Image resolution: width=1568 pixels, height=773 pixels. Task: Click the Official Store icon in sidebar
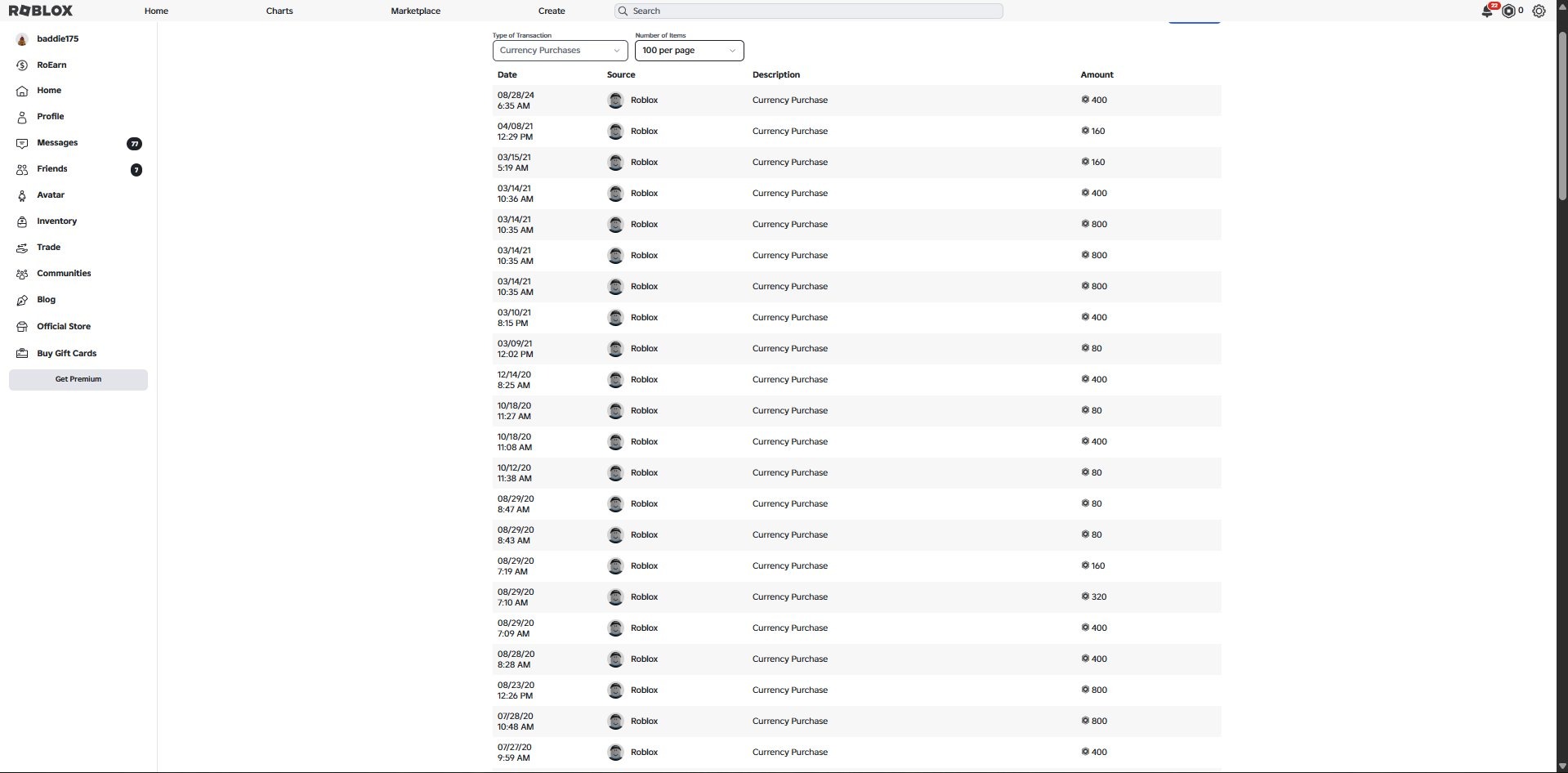click(x=22, y=327)
